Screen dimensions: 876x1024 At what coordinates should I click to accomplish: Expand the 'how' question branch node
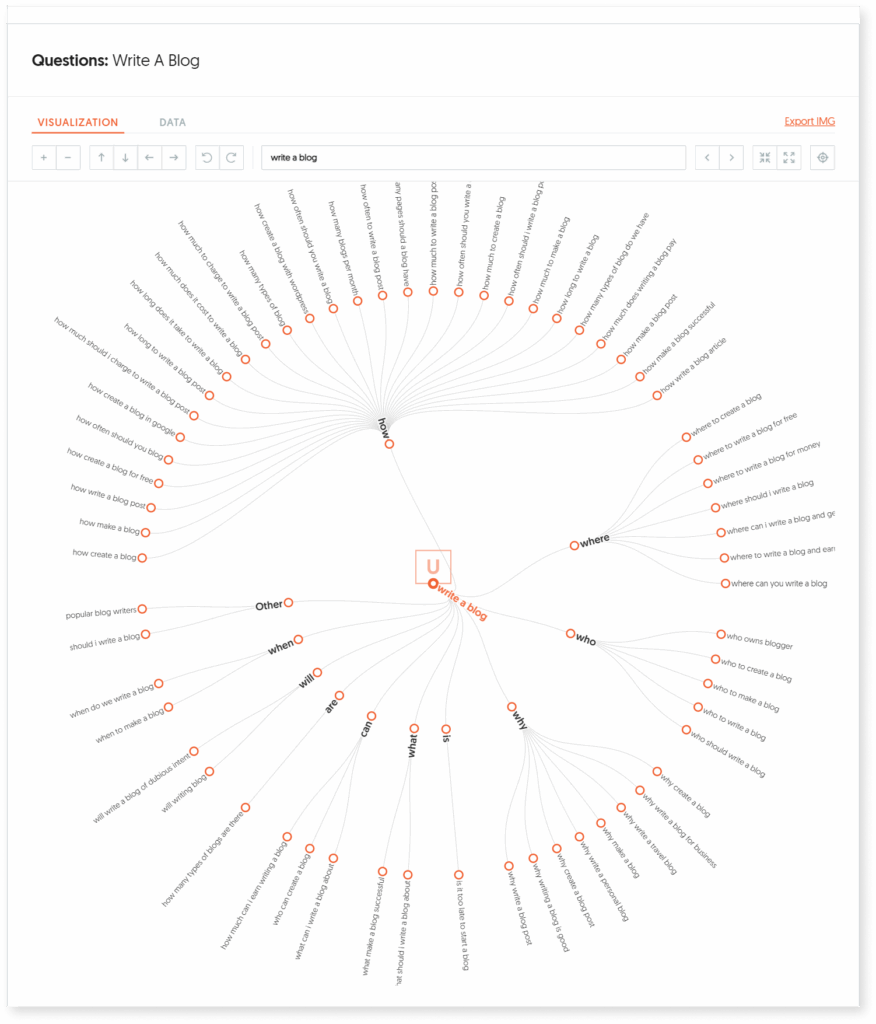(388, 444)
